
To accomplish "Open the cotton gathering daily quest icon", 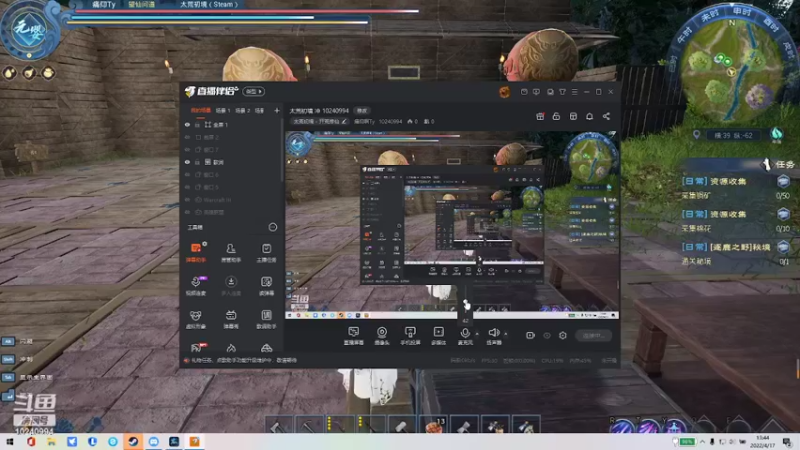I will coord(783,214).
